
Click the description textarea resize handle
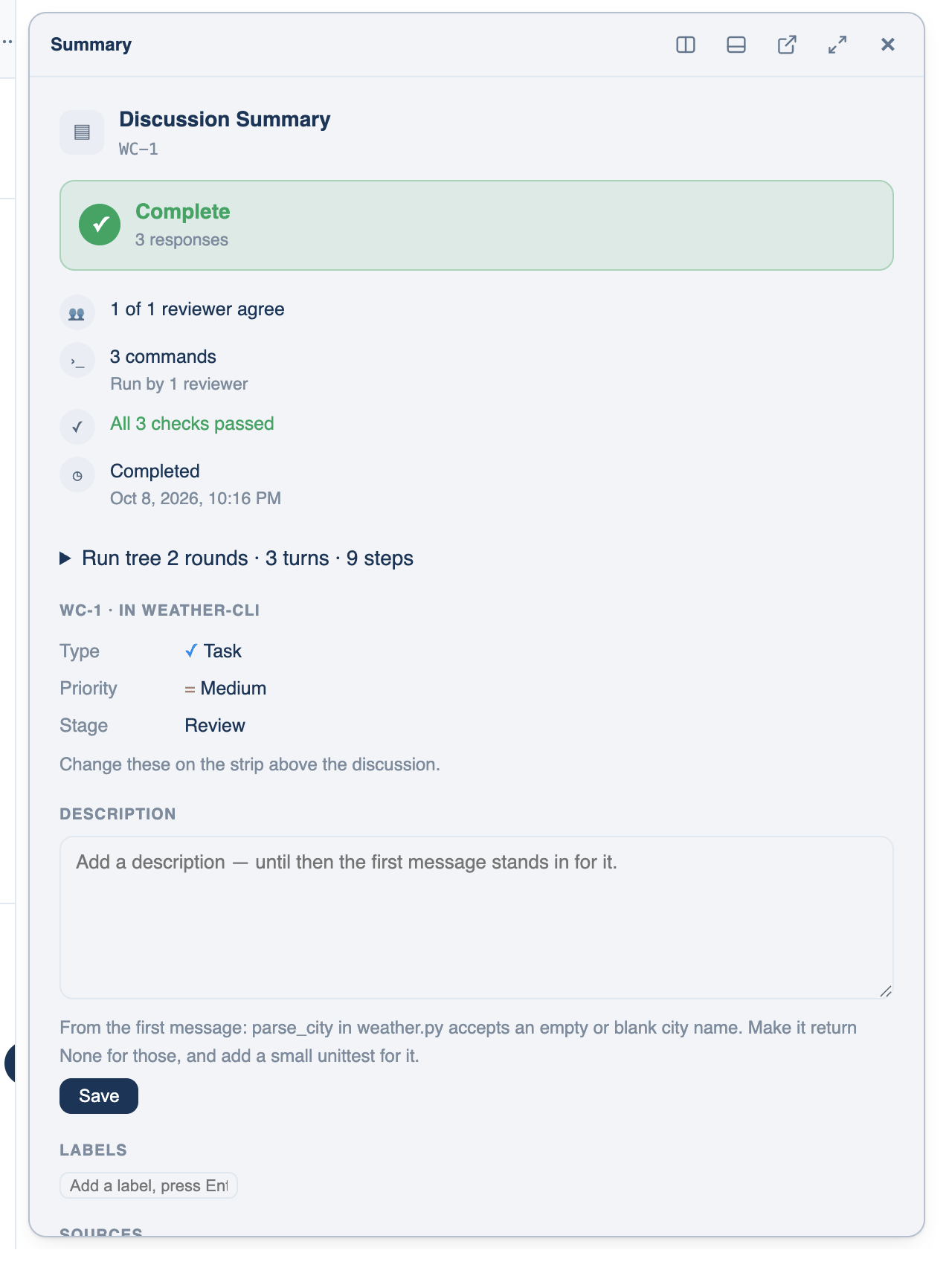pos(885,991)
